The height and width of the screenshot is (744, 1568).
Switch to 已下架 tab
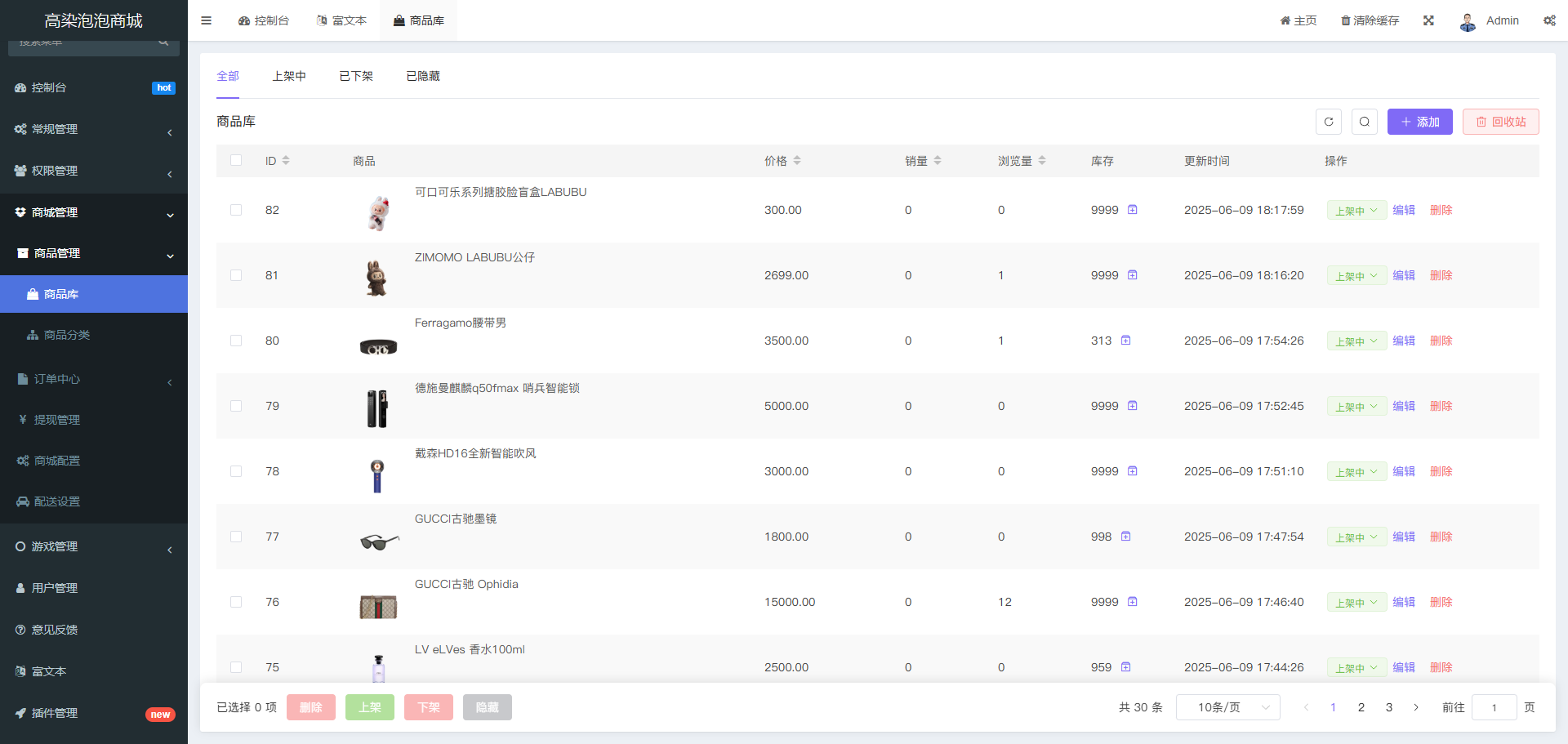pyautogui.click(x=356, y=76)
